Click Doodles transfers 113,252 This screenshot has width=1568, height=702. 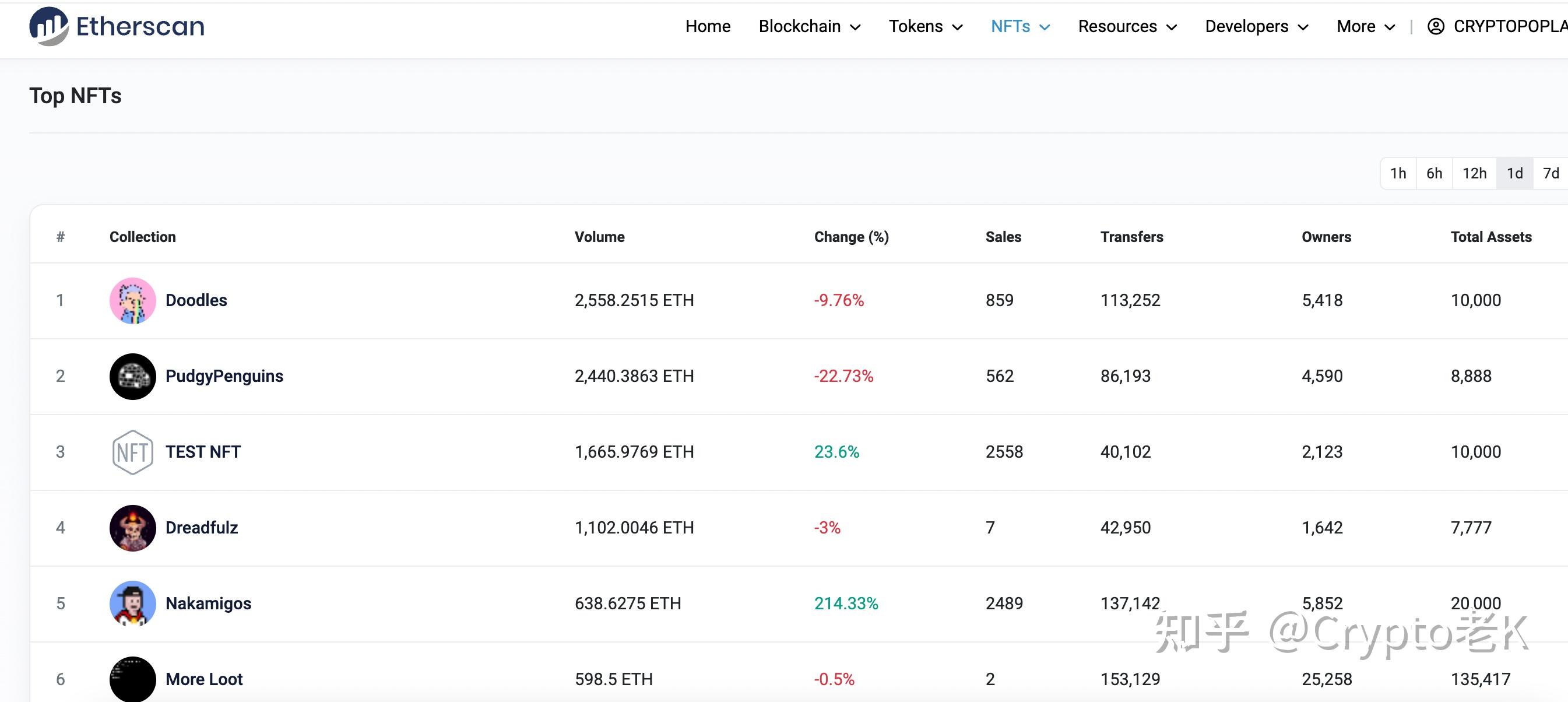point(1130,300)
